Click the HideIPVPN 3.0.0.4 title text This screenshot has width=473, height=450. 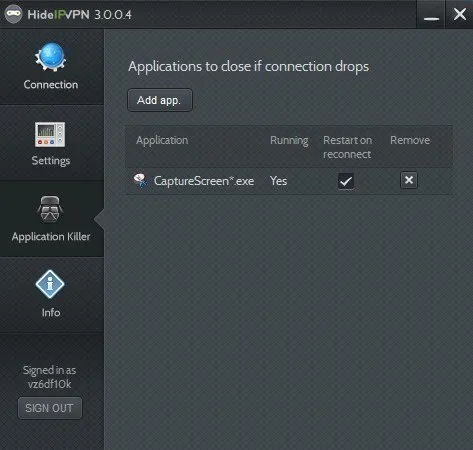coord(79,15)
